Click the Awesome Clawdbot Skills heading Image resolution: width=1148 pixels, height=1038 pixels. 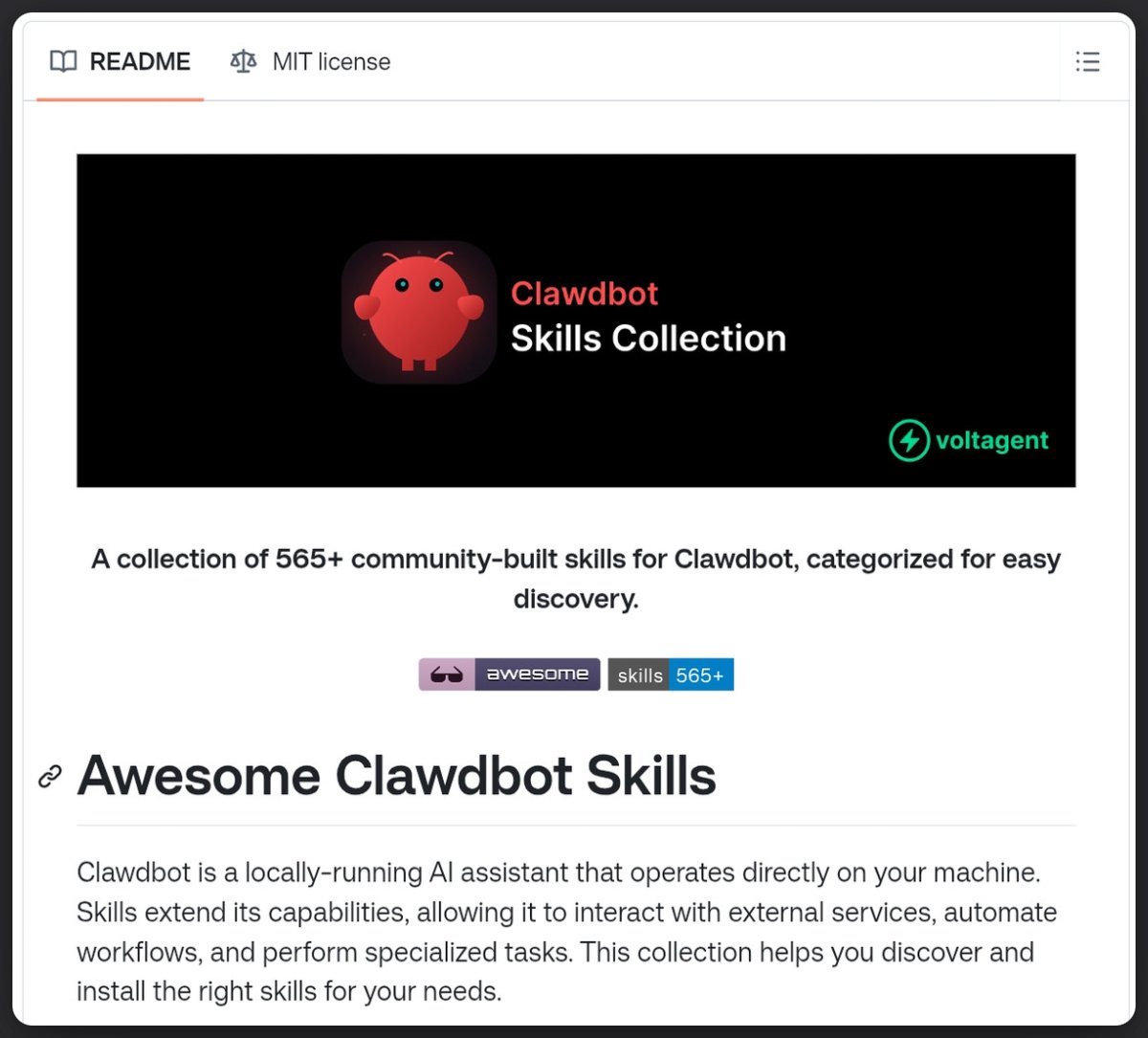pyautogui.click(x=398, y=777)
